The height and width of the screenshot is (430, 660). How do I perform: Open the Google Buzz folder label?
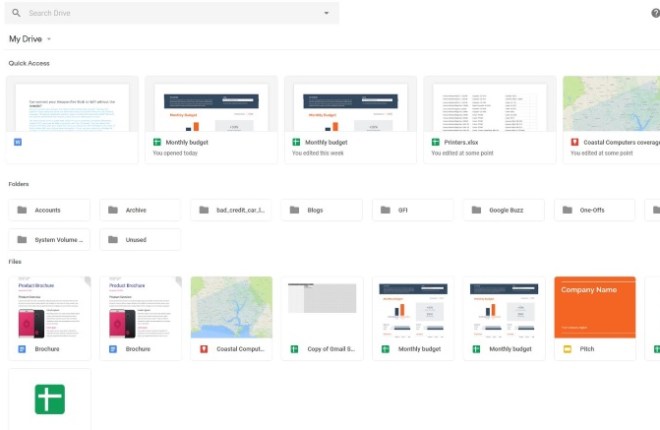pos(506,210)
